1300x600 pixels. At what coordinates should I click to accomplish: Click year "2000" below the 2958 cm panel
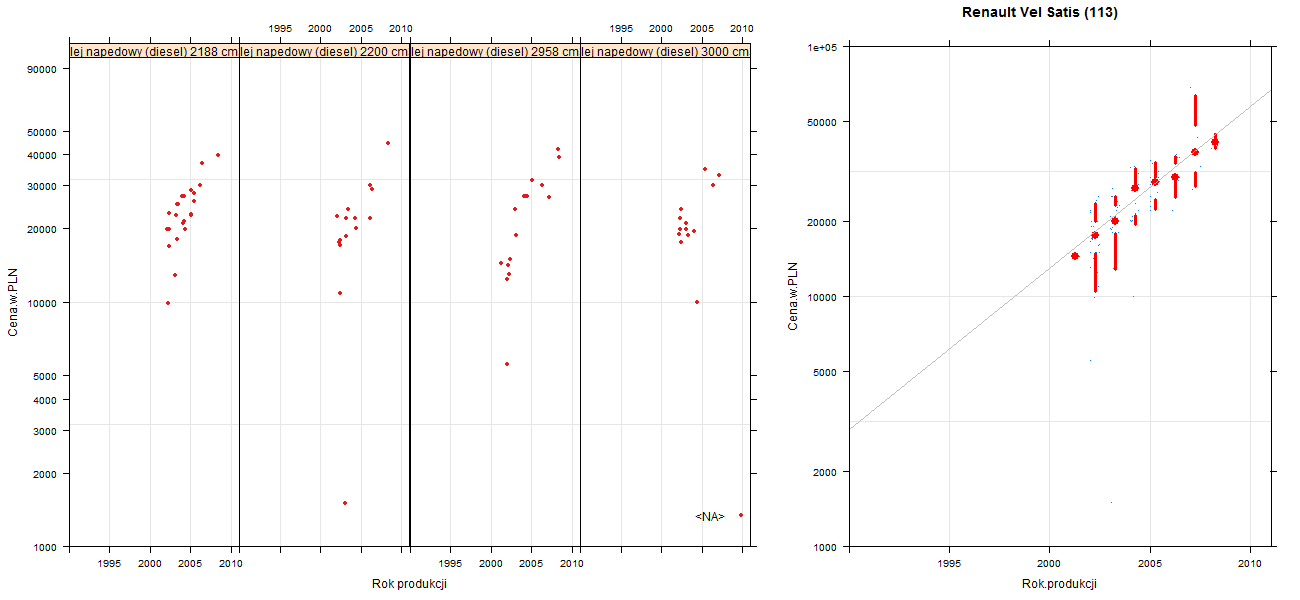point(491,564)
